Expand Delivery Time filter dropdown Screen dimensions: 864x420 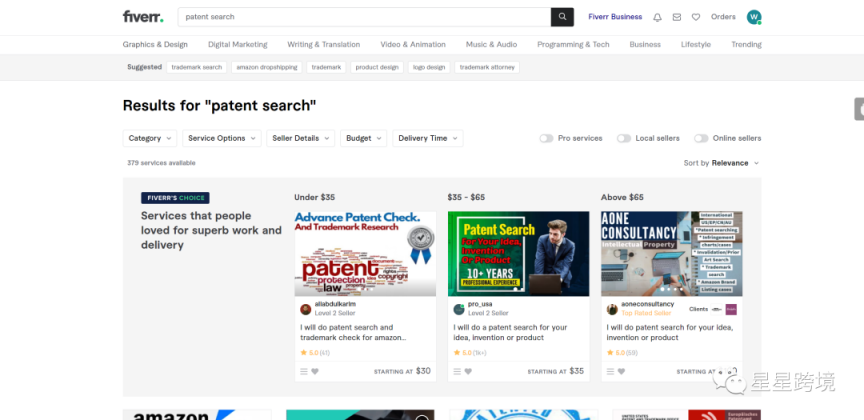tap(428, 138)
